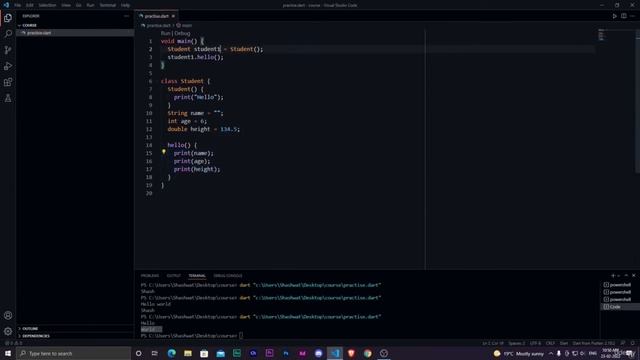Close the practice.dart editor tab
This screenshot has height=360, width=640.
(x=173, y=16)
